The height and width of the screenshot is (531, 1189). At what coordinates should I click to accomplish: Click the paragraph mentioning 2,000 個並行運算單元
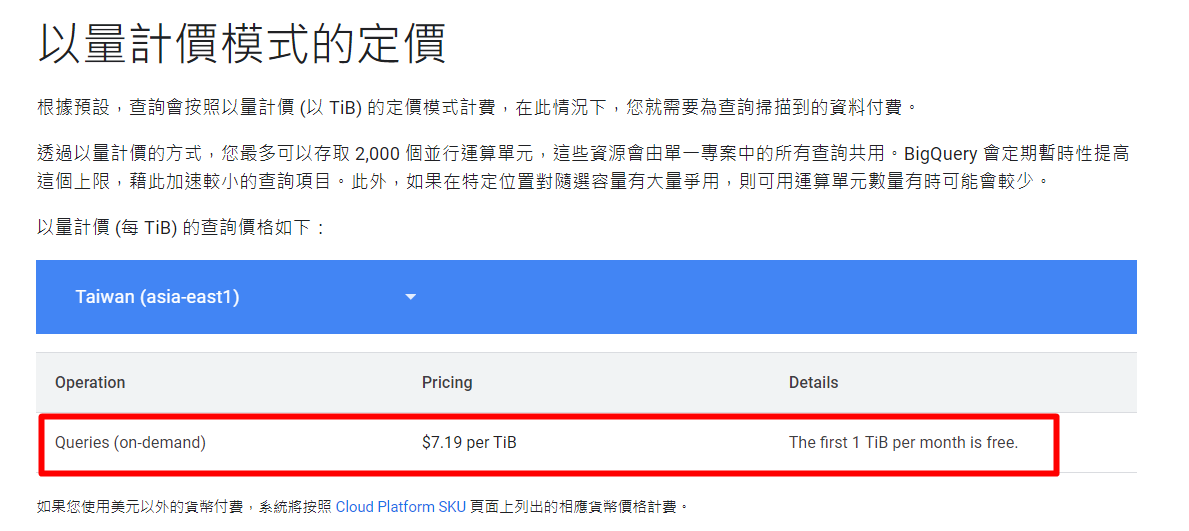(x=584, y=168)
